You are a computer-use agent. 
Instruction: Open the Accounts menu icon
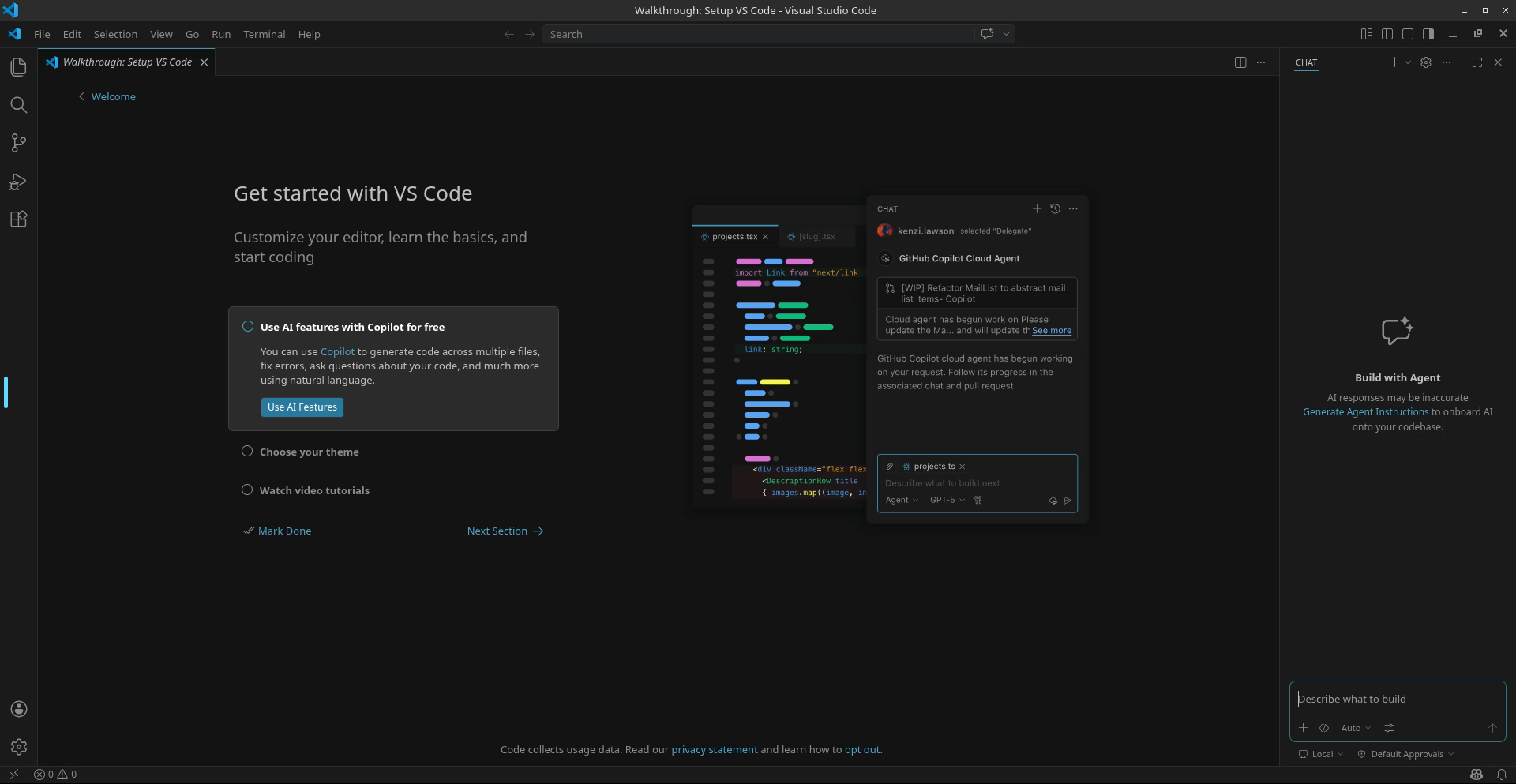19,709
